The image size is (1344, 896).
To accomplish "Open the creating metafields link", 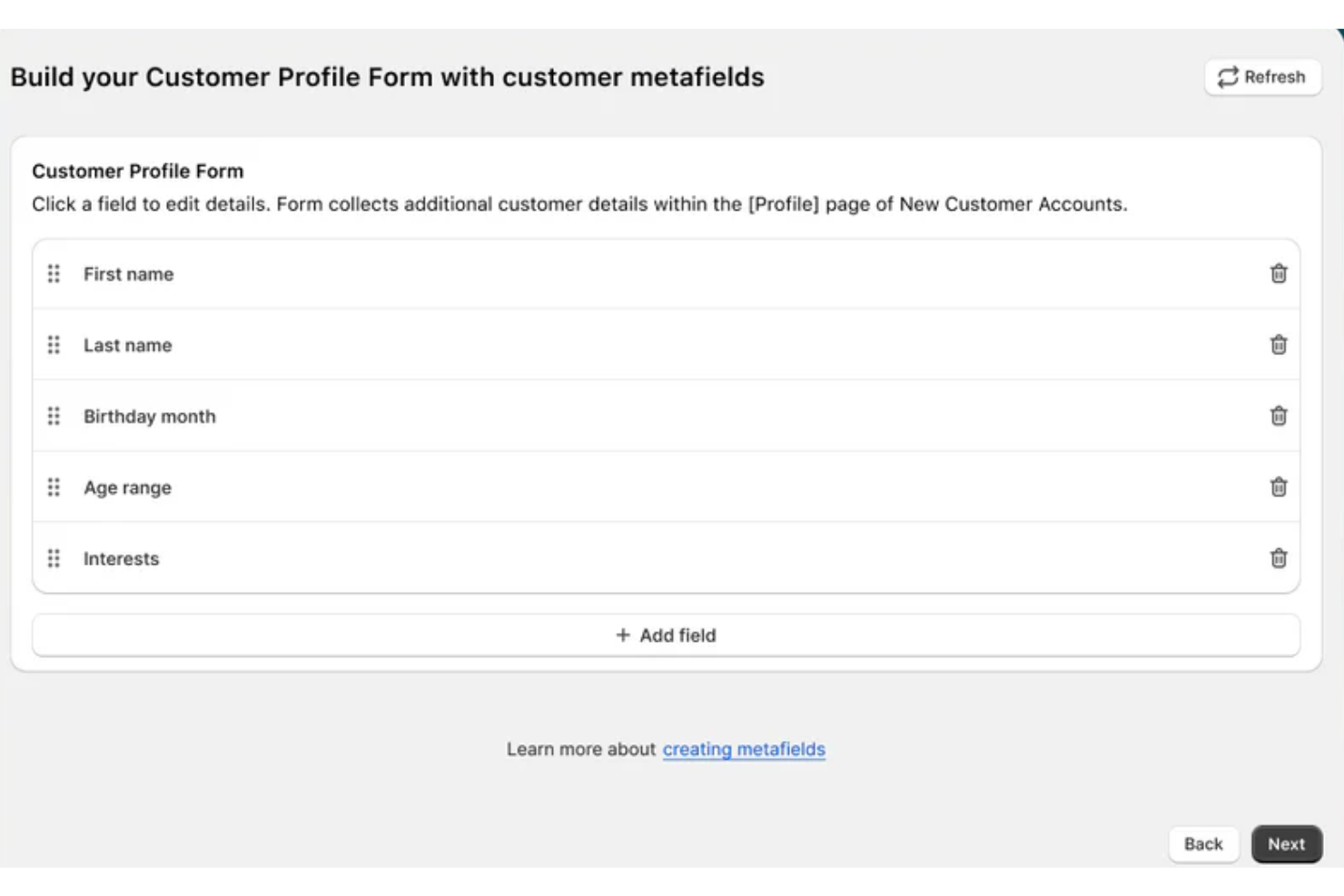I will coord(744,749).
